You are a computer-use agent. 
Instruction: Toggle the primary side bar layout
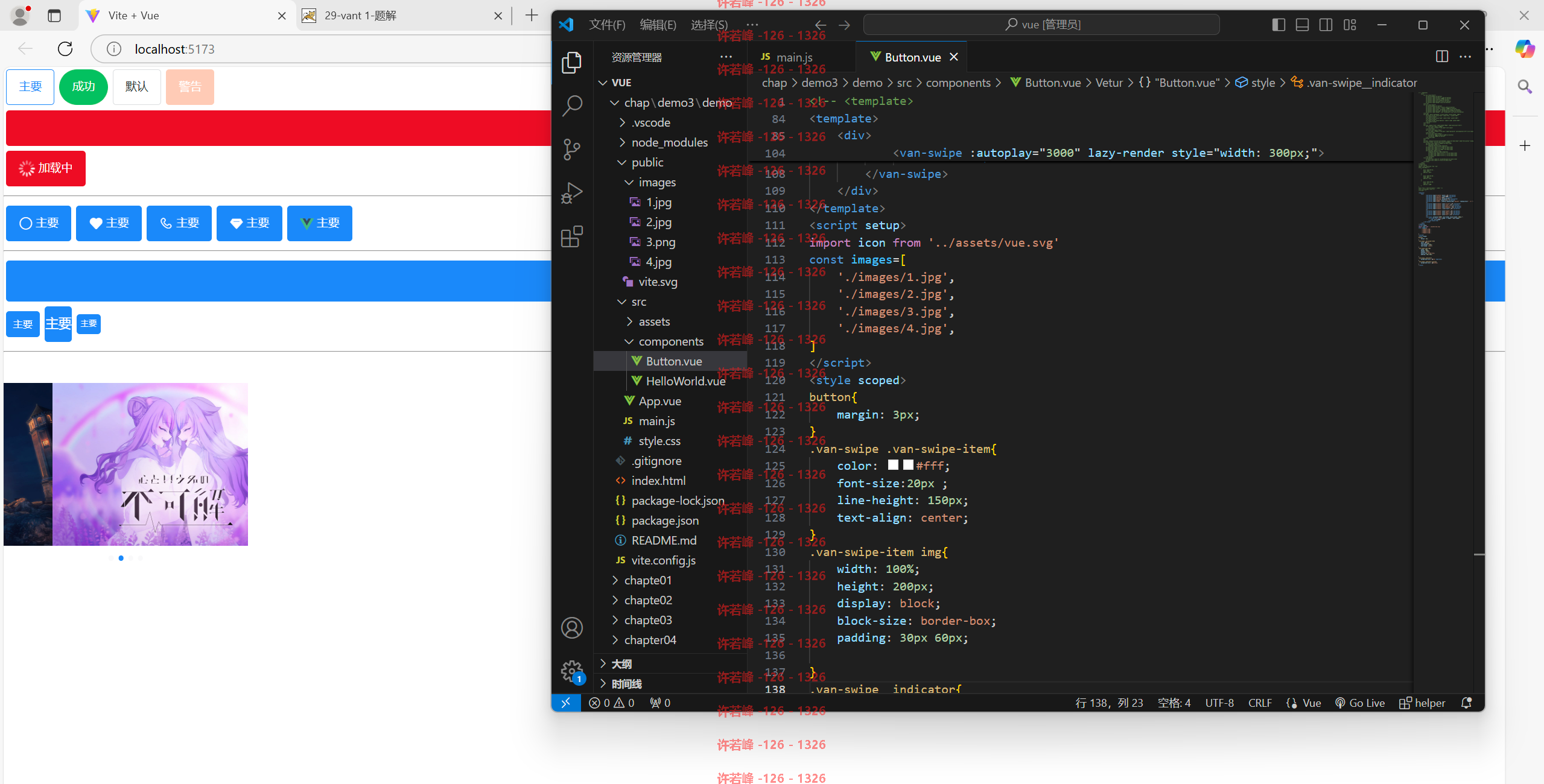[x=1279, y=25]
